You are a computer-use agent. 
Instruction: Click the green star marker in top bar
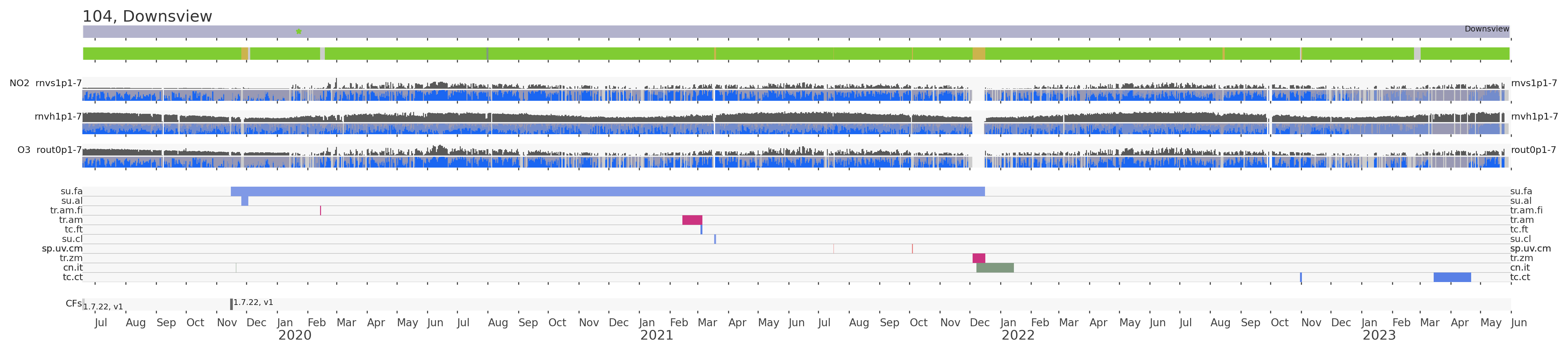[x=298, y=31]
